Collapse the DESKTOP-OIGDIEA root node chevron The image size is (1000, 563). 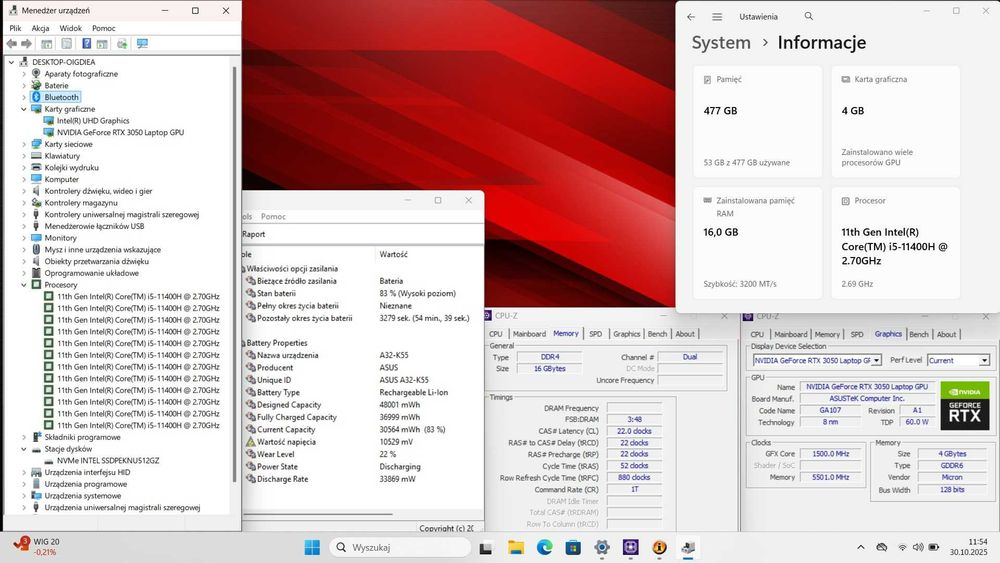point(11,62)
